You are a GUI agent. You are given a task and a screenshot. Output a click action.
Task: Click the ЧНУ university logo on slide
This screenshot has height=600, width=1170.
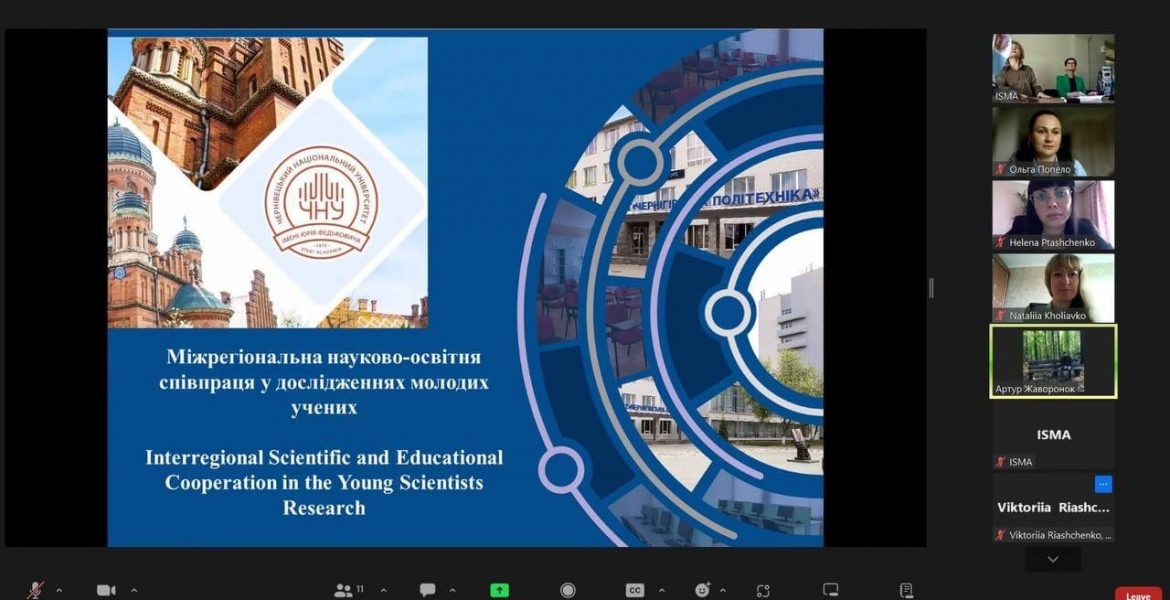[321, 202]
